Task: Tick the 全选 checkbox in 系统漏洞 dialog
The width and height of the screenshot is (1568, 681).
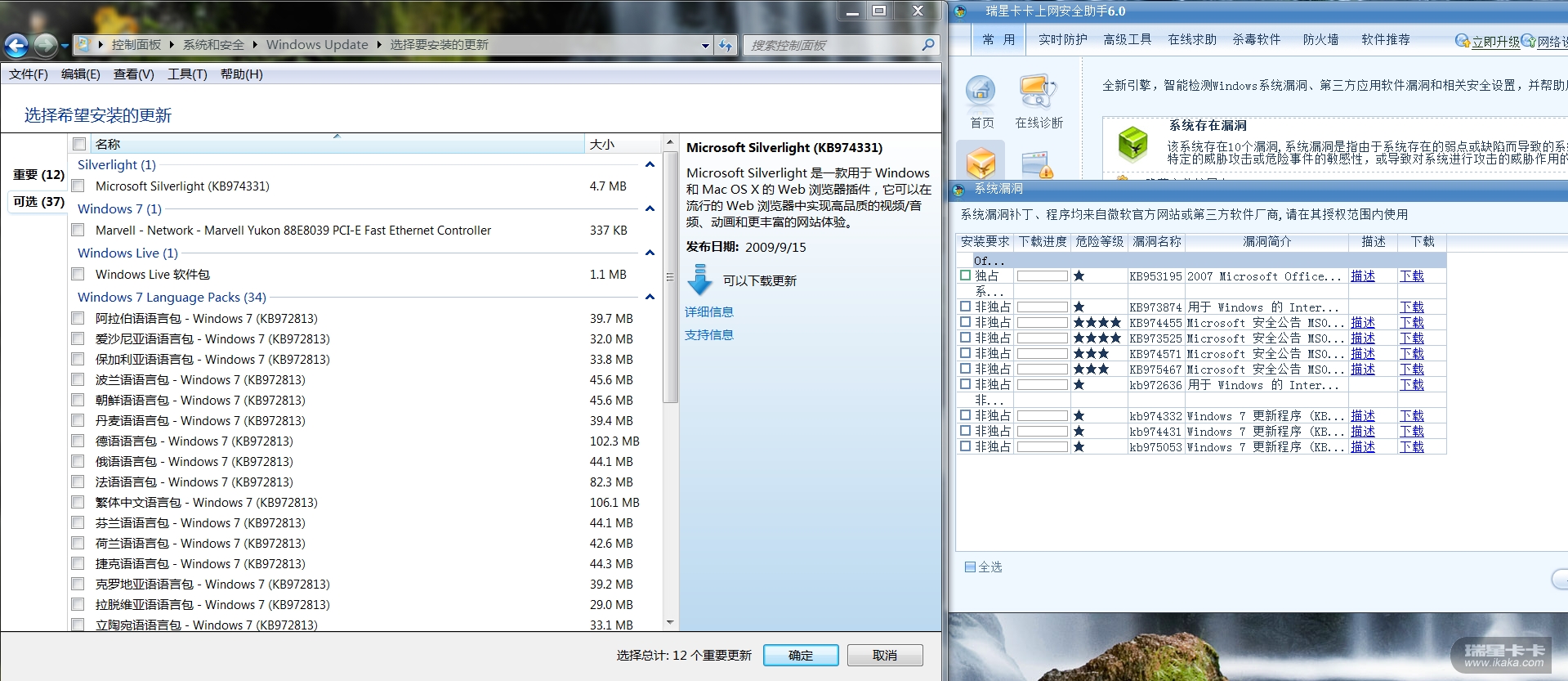Action: [970, 567]
